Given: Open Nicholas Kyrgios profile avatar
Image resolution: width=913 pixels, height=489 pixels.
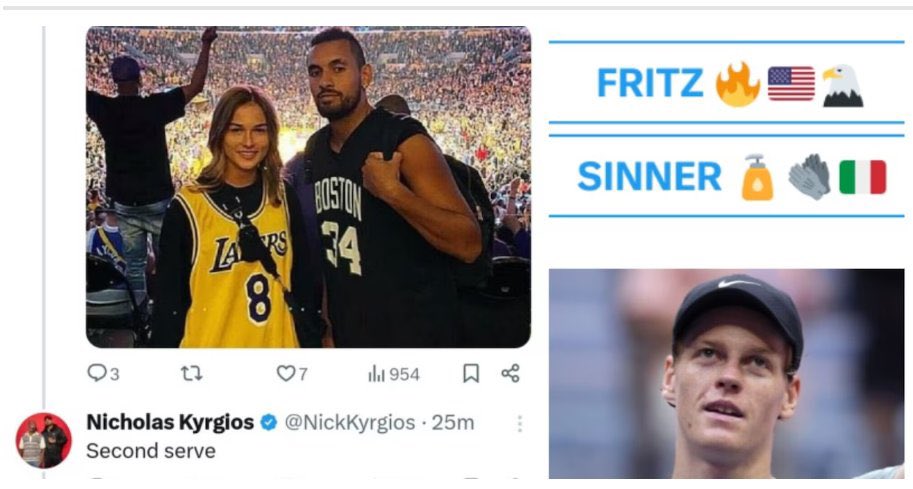Looking at the screenshot, I should [x=44, y=441].
